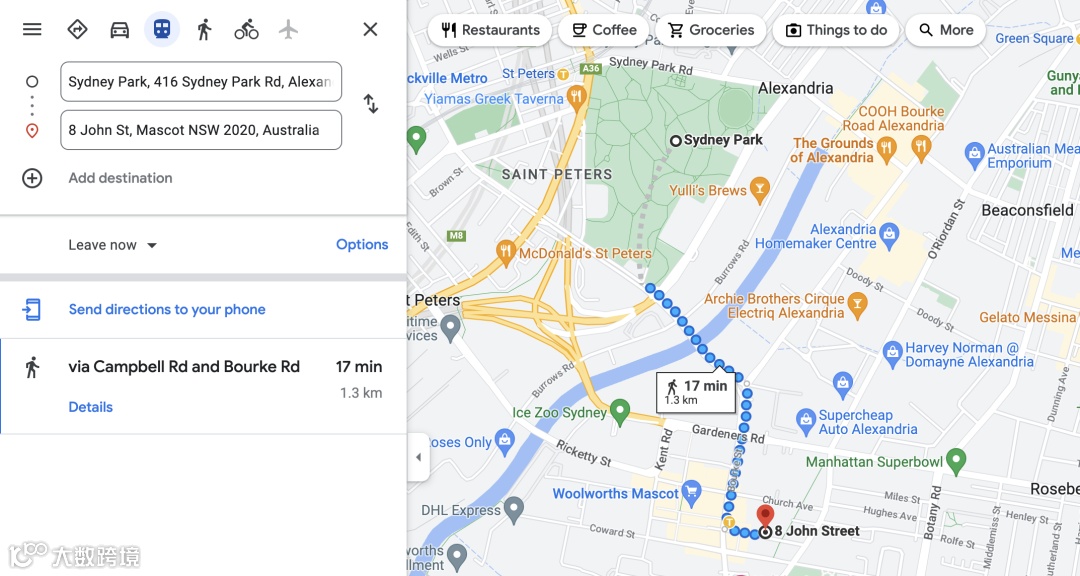1080x576 pixels.
Task: Open route Options
Action: point(362,245)
